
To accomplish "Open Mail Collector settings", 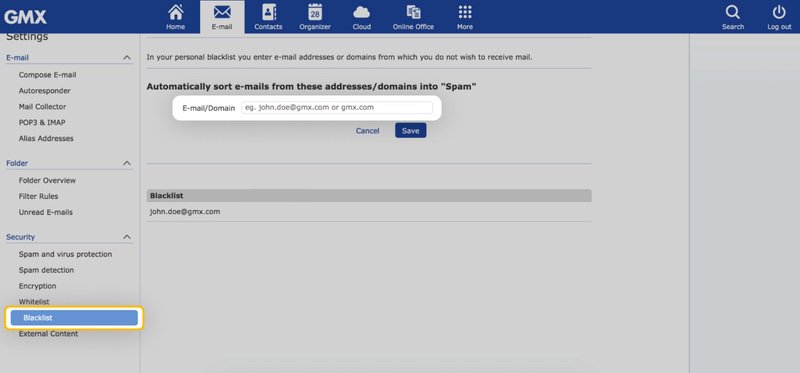I will click(x=42, y=107).
